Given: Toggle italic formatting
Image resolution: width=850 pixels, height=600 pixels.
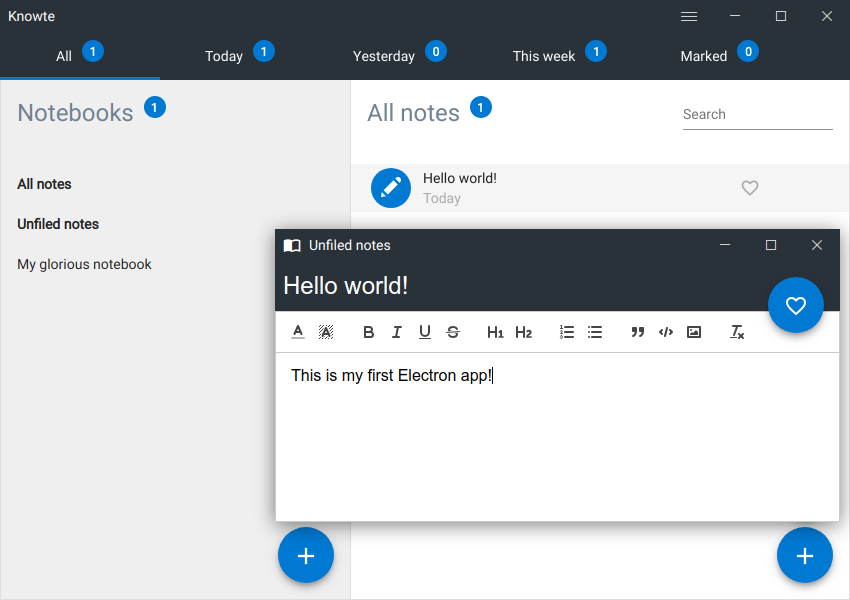Looking at the screenshot, I should click(397, 332).
